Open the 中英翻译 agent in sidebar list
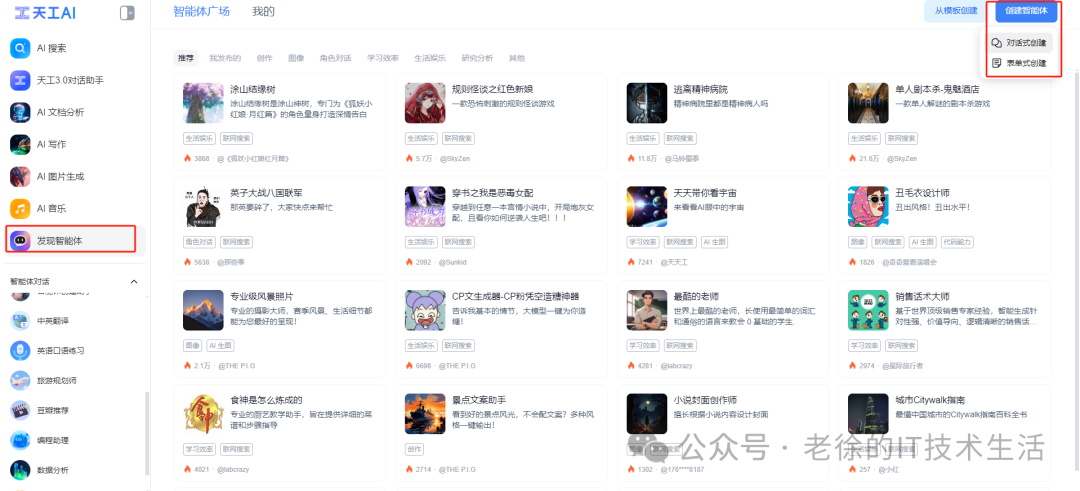This screenshot has width=1080, height=491. tap(52, 320)
